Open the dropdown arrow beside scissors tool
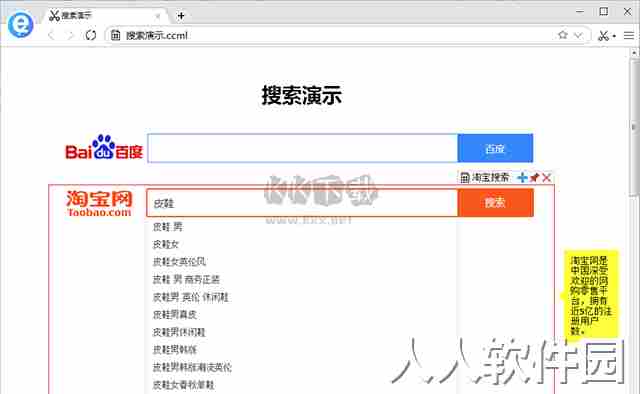This screenshot has height=394, width=640. coord(614,36)
